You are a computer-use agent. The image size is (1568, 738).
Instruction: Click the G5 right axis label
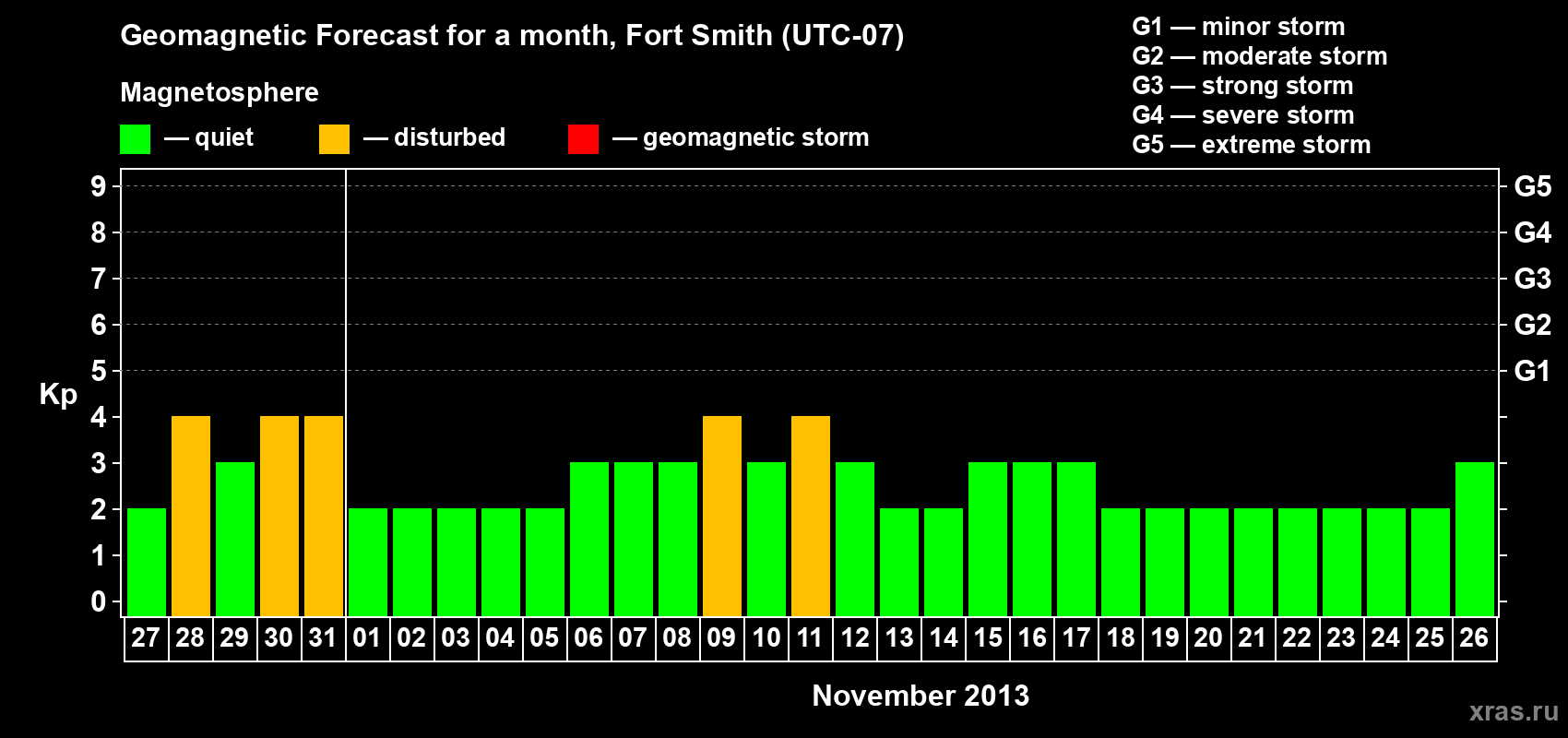[1533, 186]
